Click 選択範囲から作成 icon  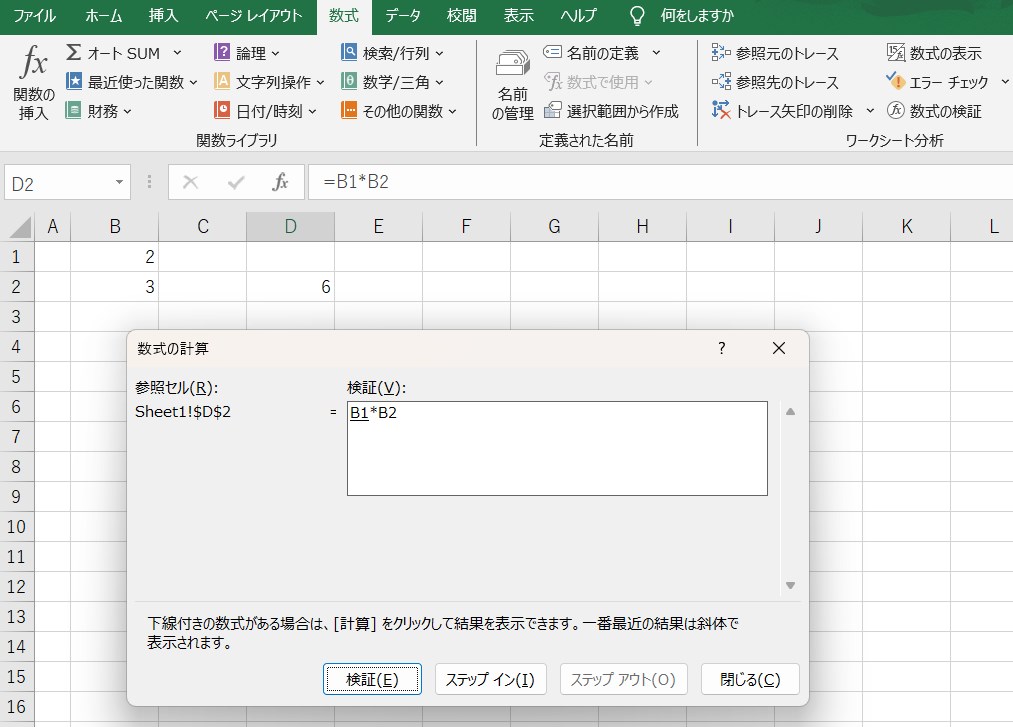pyautogui.click(x=552, y=111)
